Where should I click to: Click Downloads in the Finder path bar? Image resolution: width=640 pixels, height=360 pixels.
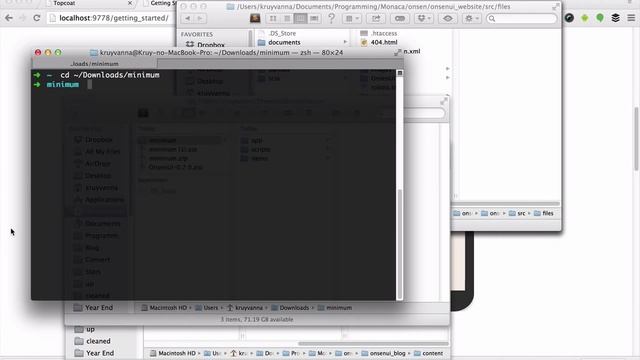[290, 308]
